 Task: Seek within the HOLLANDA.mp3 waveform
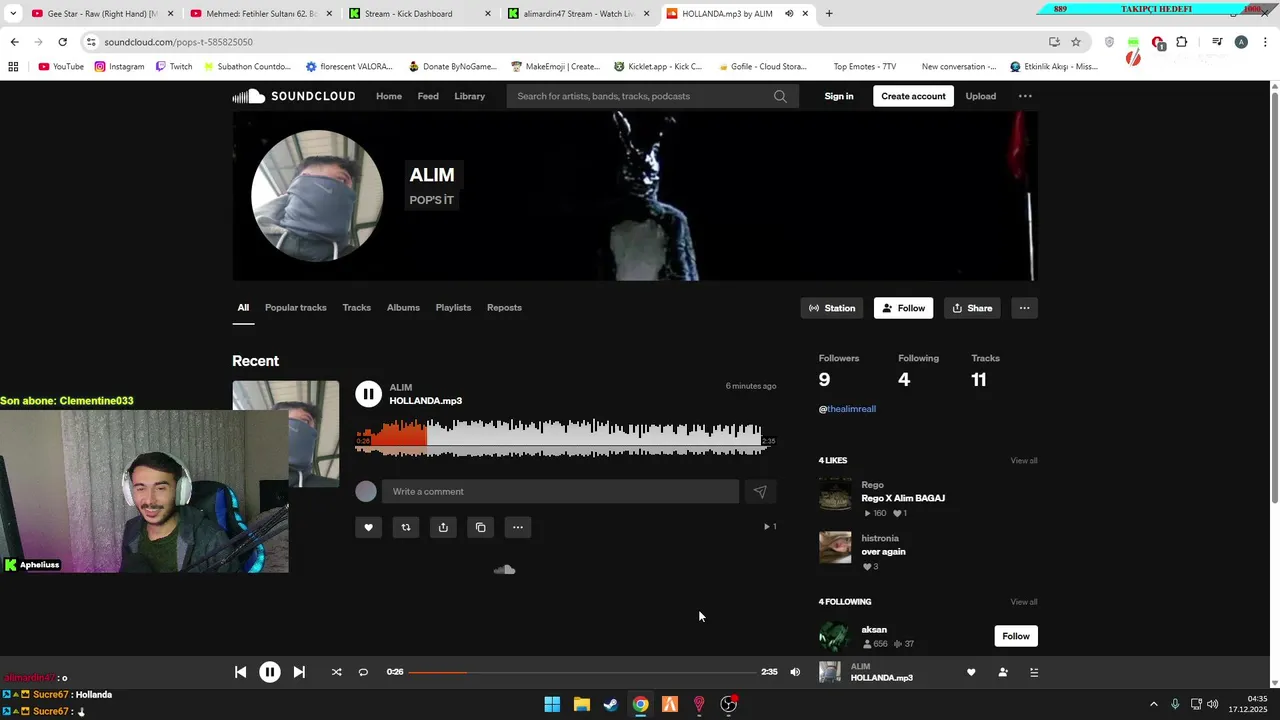click(565, 439)
